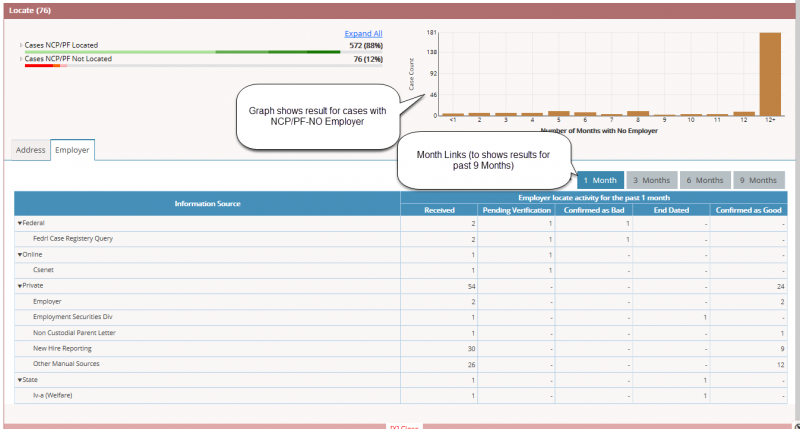This screenshot has height=429, width=800.
Task: Click the 572 (88%) located count
Action: (x=366, y=45)
